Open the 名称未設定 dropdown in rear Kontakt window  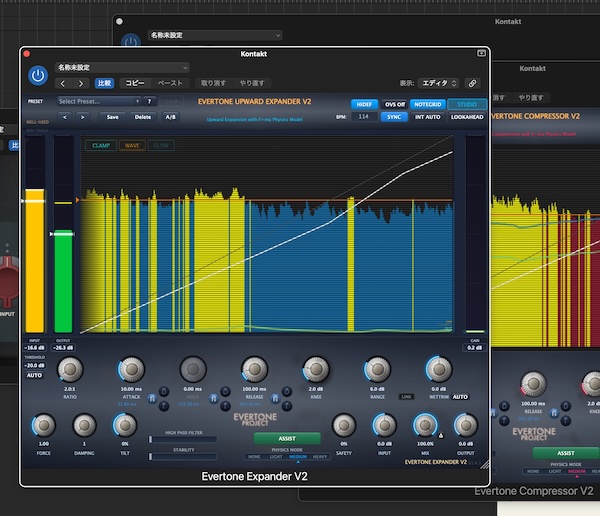(215, 35)
